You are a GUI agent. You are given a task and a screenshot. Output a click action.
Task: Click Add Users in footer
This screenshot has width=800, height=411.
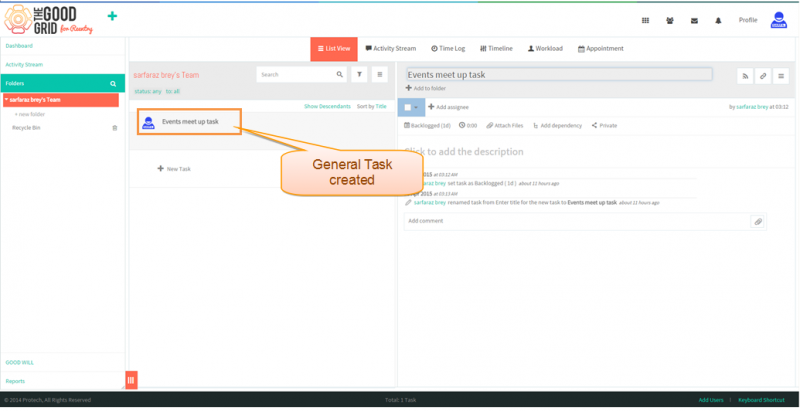711,400
